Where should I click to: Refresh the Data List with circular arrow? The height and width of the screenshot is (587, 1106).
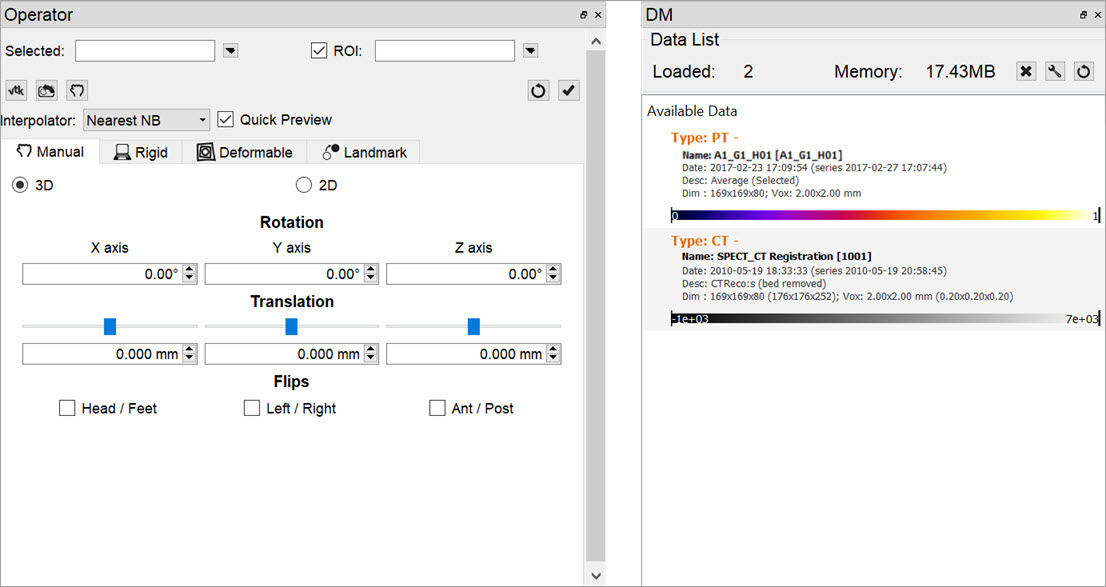coord(1083,71)
